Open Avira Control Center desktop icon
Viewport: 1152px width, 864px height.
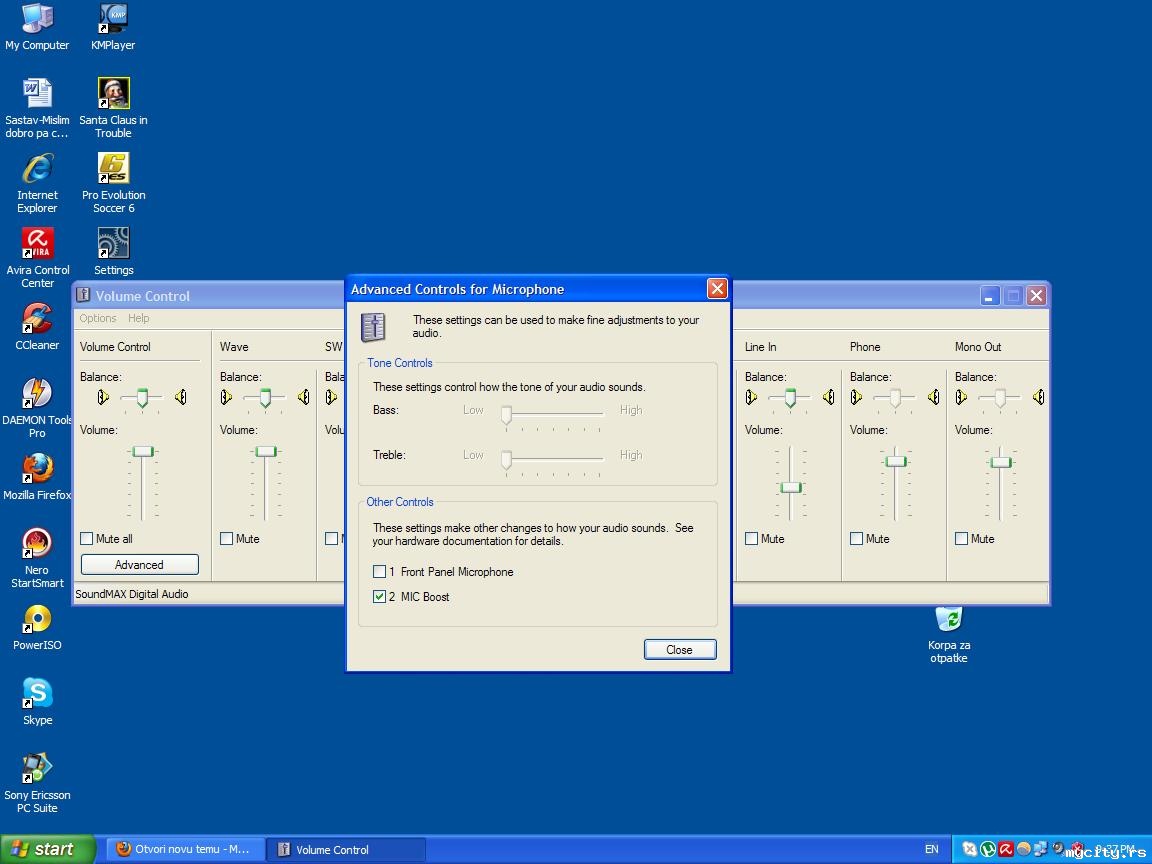pyautogui.click(x=37, y=244)
